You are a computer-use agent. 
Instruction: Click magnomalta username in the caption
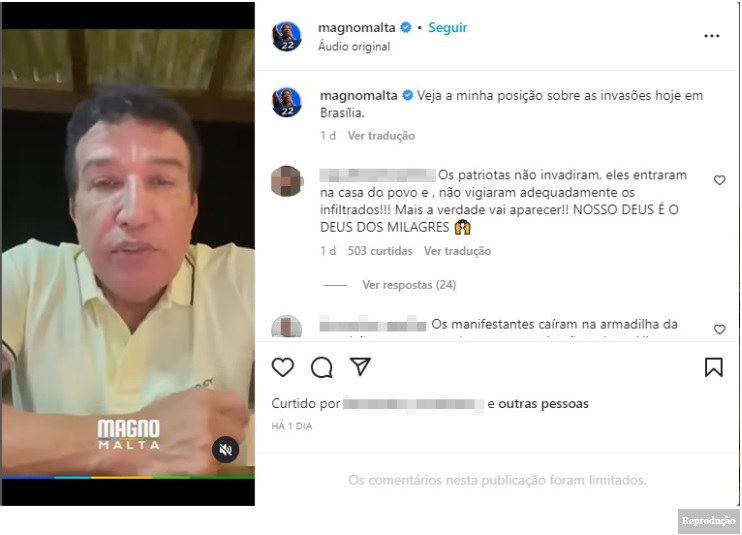(358, 96)
